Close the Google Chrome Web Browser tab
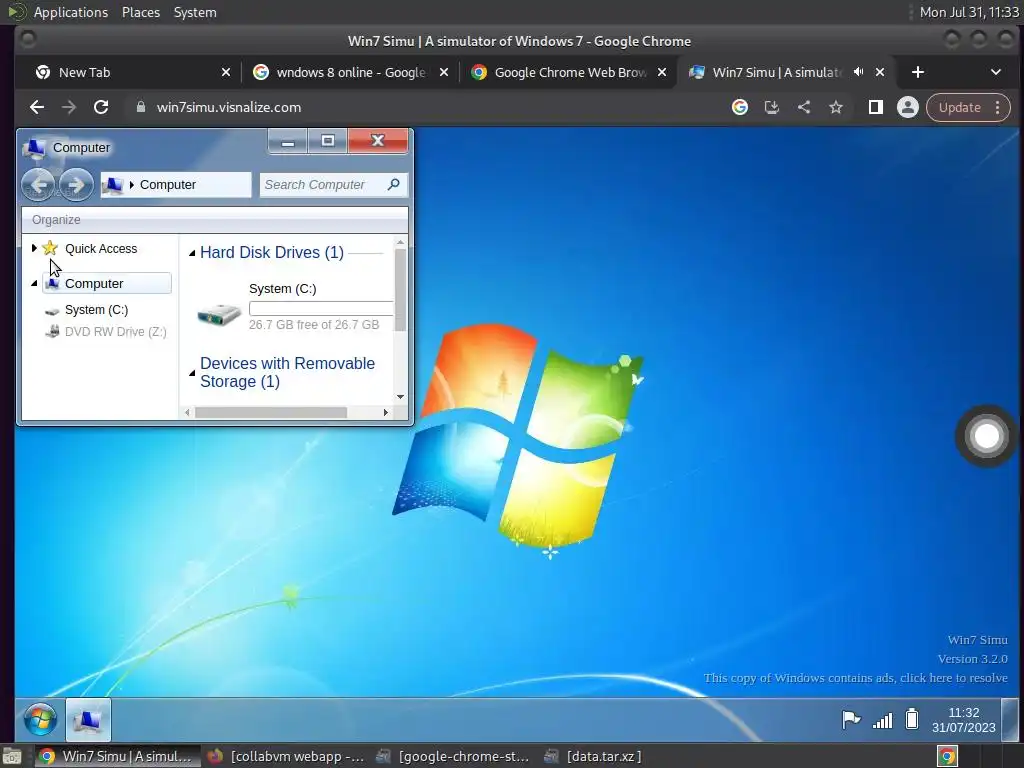 click(662, 72)
